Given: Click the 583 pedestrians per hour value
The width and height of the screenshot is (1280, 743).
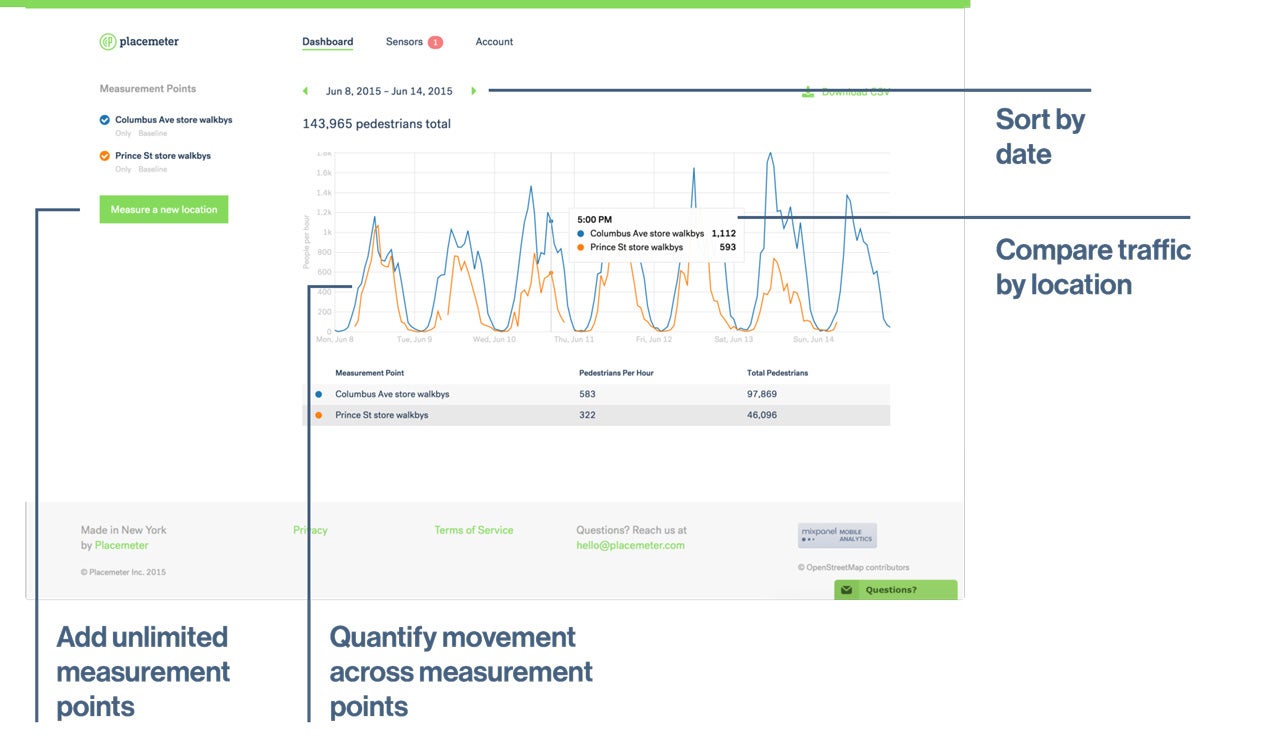Looking at the screenshot, I should click(587, 394).
